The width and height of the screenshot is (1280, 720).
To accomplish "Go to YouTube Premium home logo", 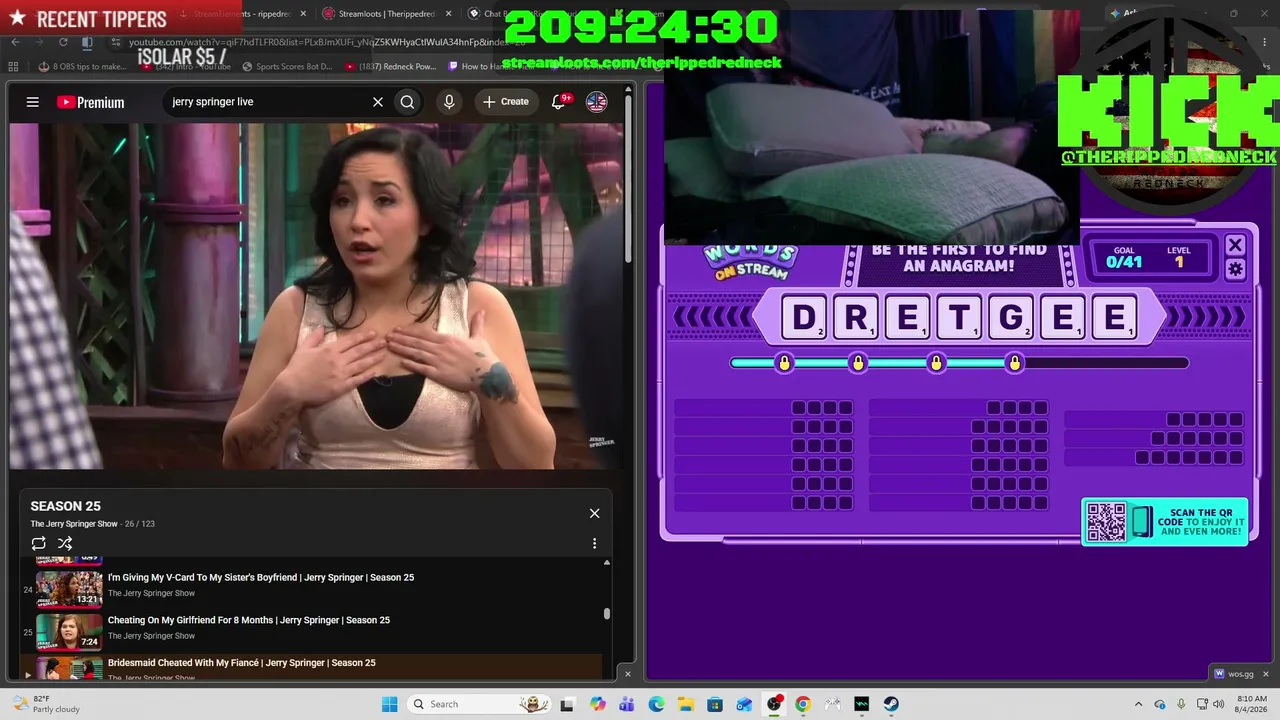I will pos(90,102).
